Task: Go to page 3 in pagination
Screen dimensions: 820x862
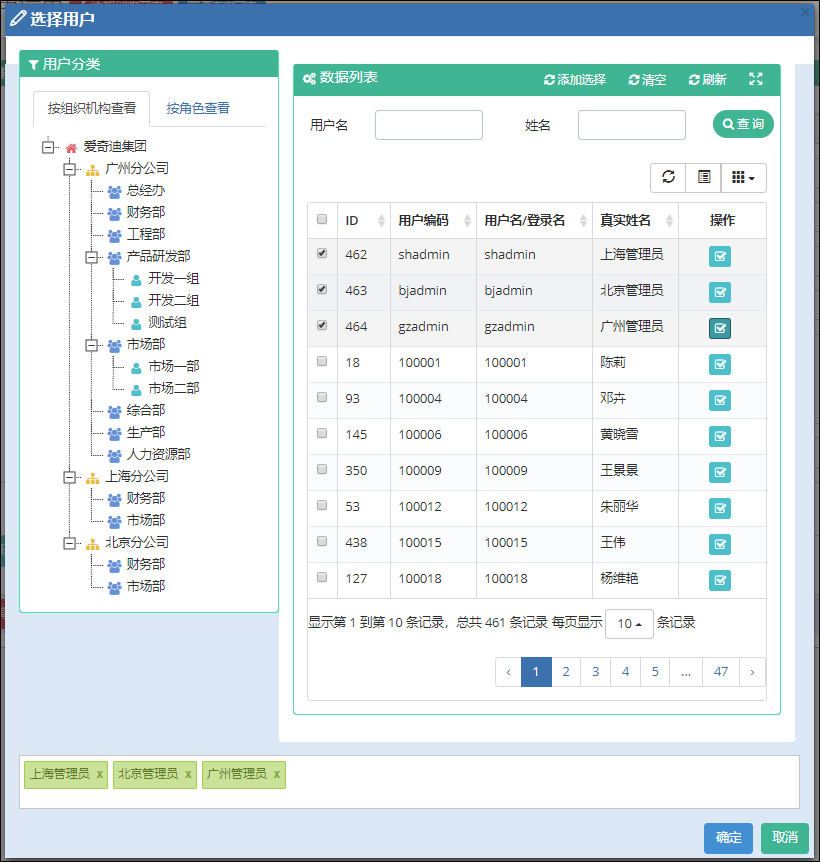Action: [x=595, y=672]
